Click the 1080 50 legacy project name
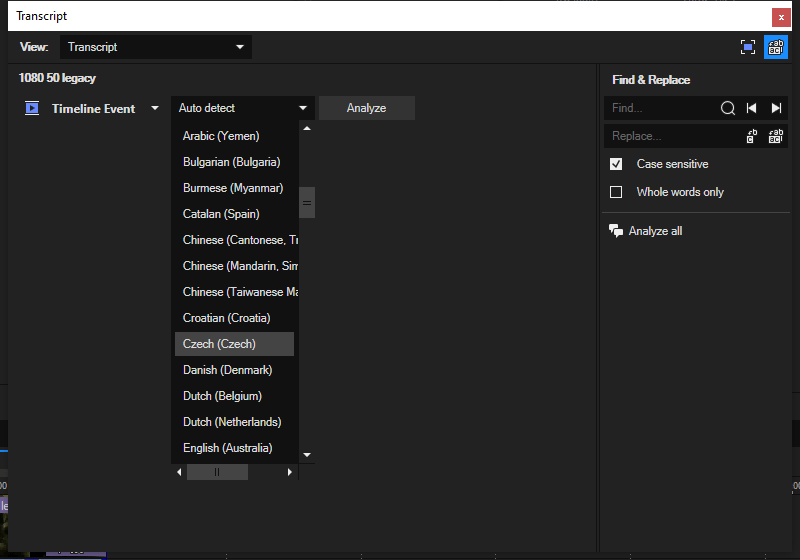 click(57, 78)
